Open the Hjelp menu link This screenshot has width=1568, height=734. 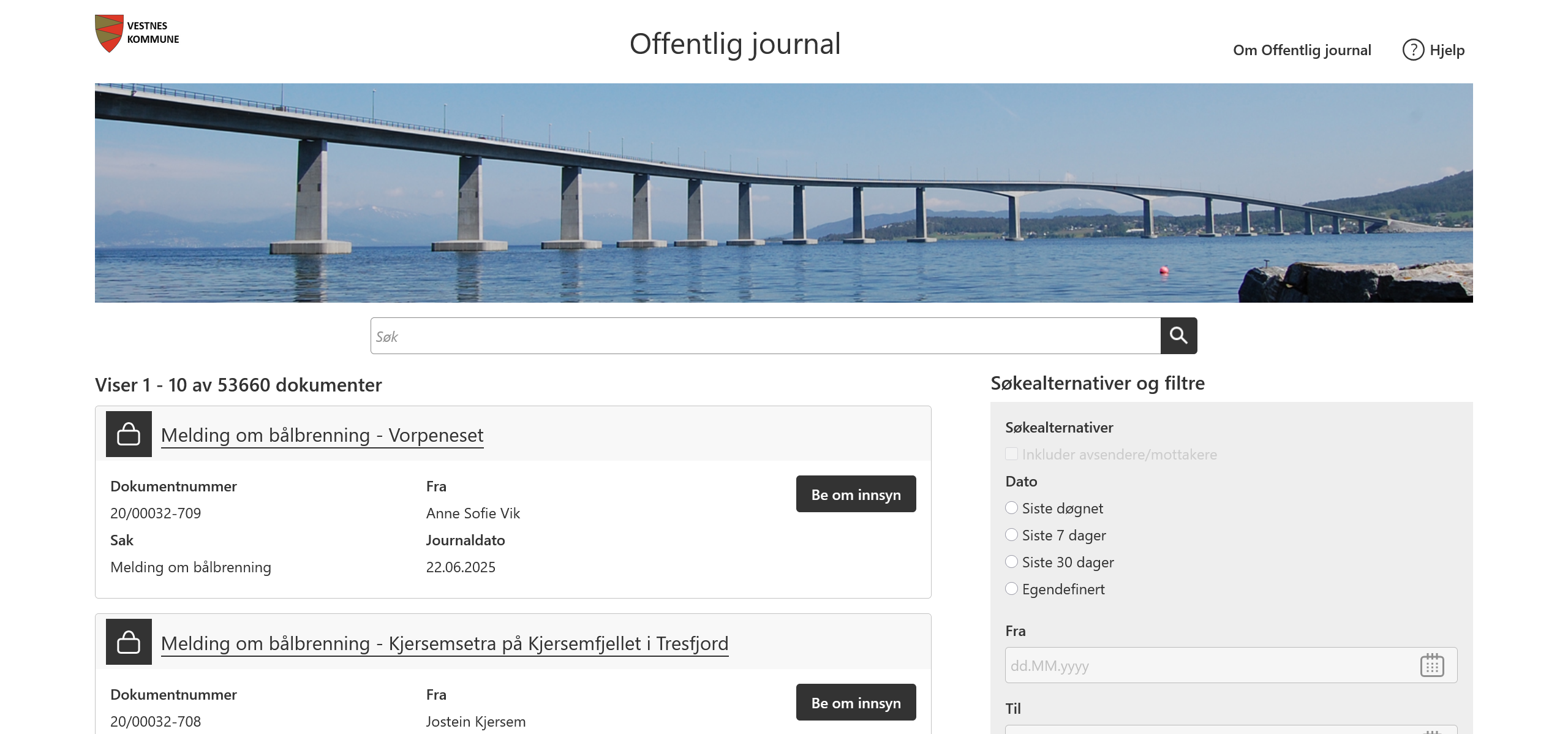point(1447,50)
